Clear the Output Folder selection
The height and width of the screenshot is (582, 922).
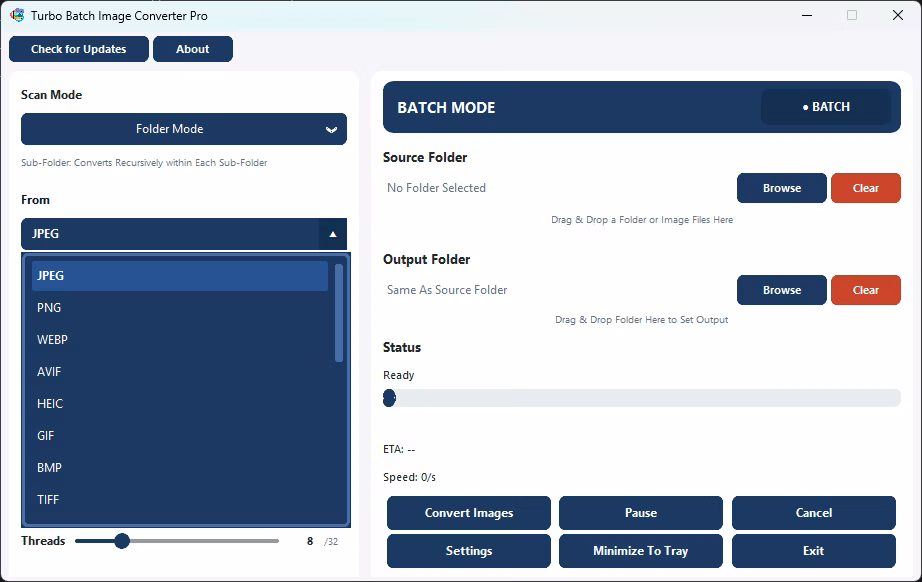[866, 290]
